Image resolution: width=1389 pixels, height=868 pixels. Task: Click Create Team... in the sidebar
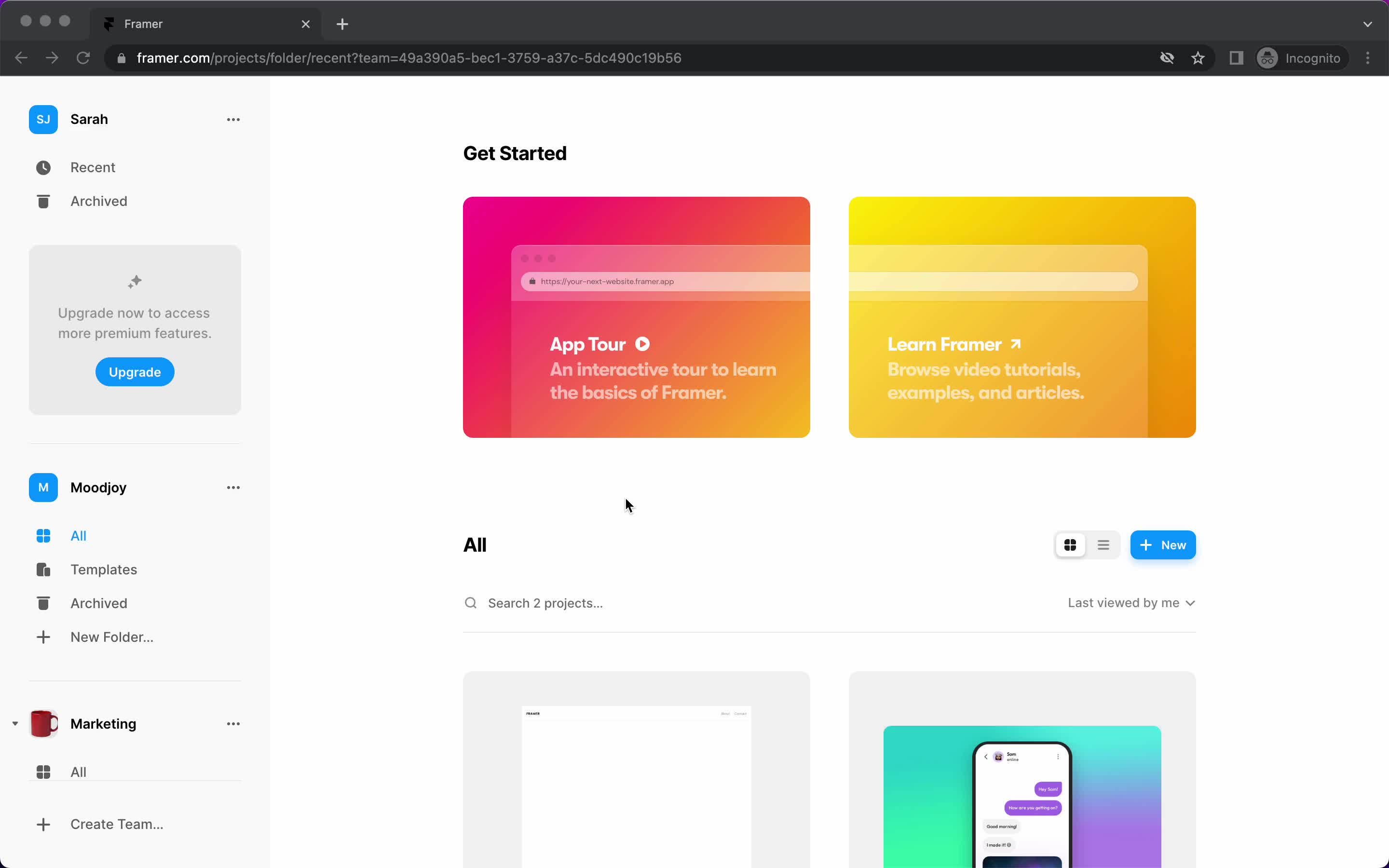click(x=117, y=825)
